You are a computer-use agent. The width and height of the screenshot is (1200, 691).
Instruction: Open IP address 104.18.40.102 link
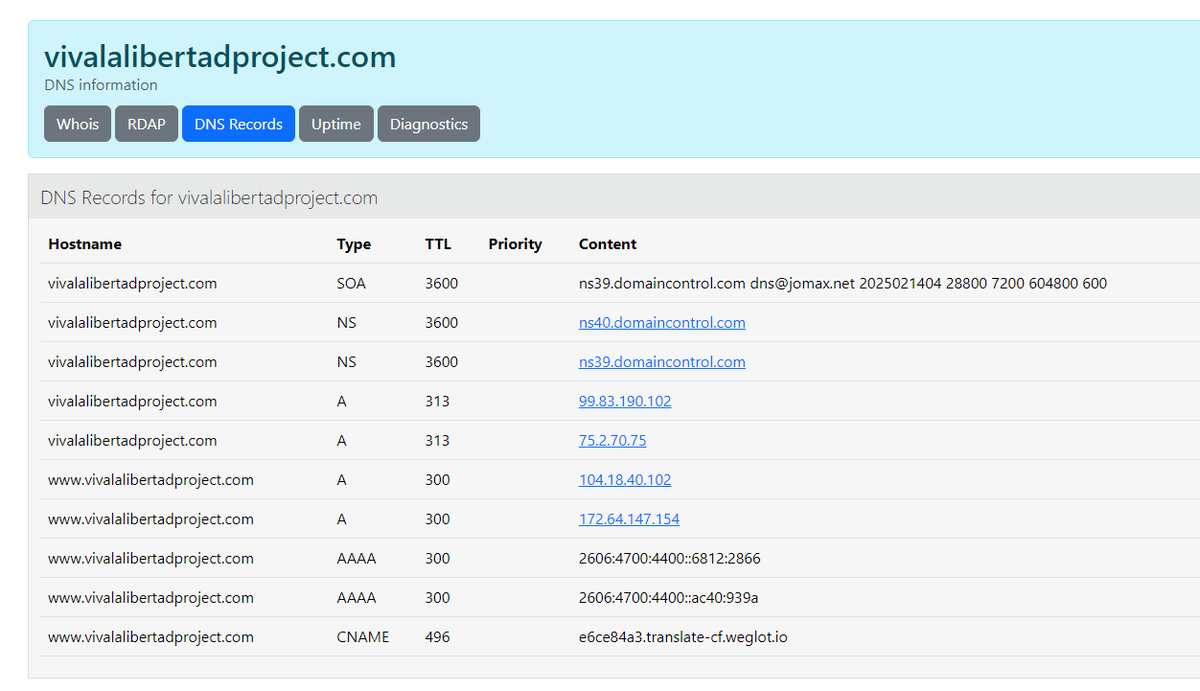[x=625, y=480]
